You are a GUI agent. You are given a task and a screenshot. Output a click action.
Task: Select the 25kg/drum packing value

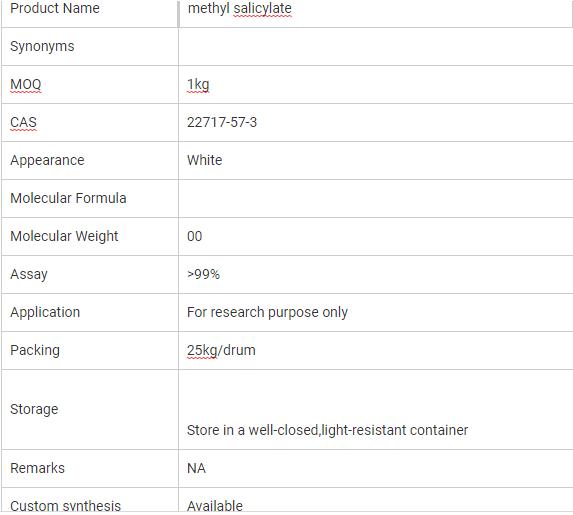click(221, 350)
